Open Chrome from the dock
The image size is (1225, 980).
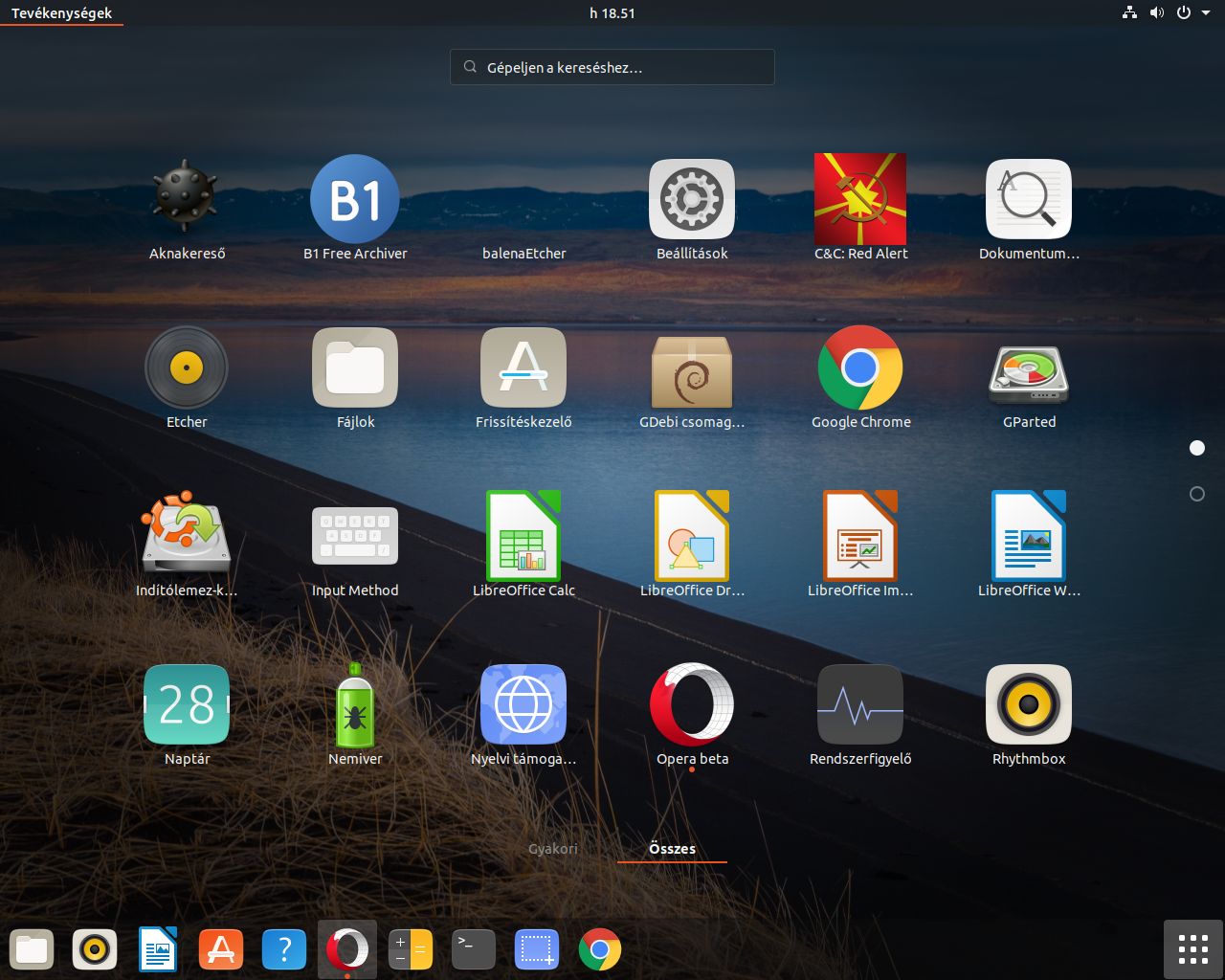[600, 949]
